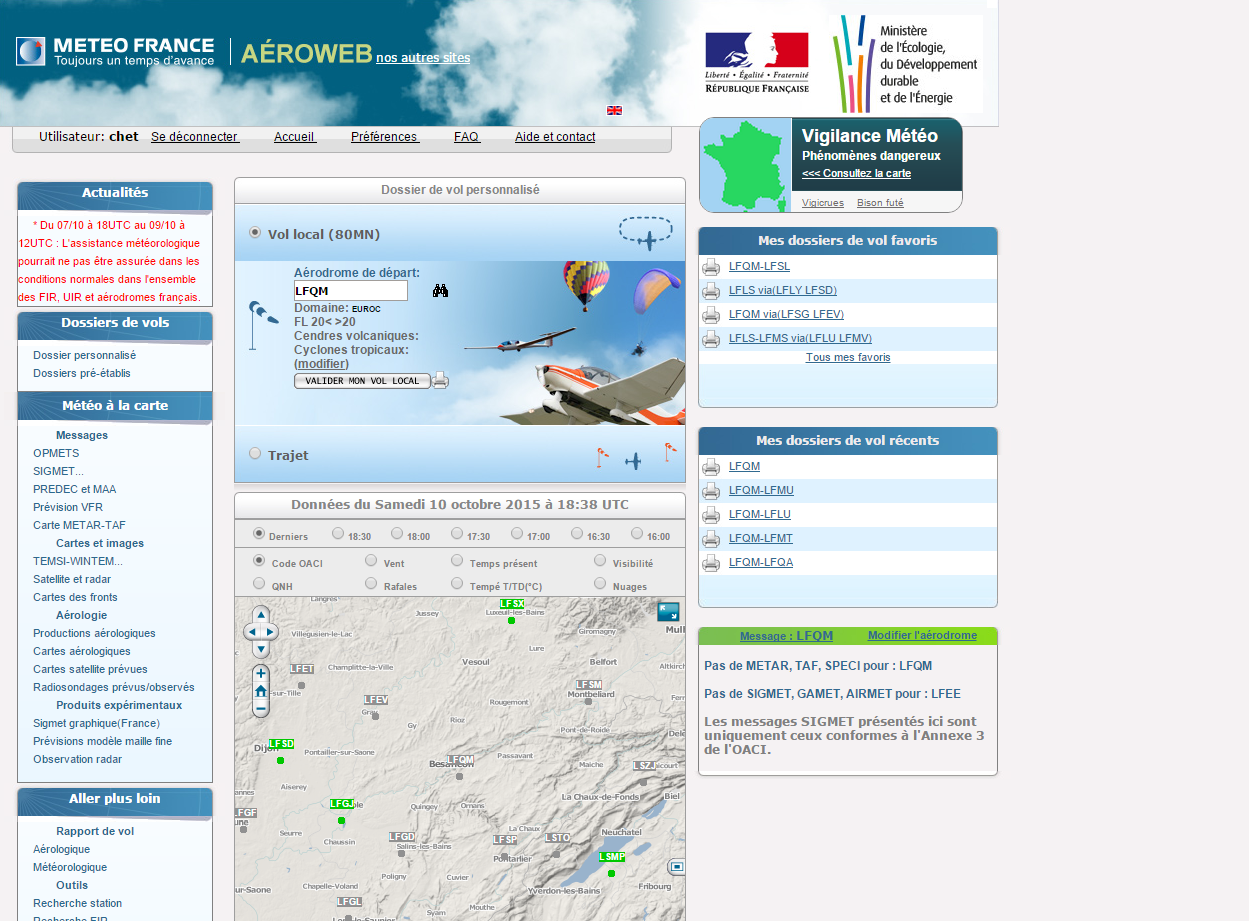1249x921 pixels.
Task: Open Aide et contact menu
Action: click(x=555, y=137)
